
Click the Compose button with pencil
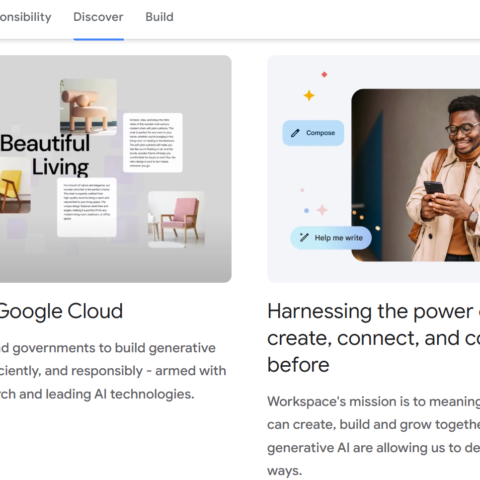tap(313, 133)
